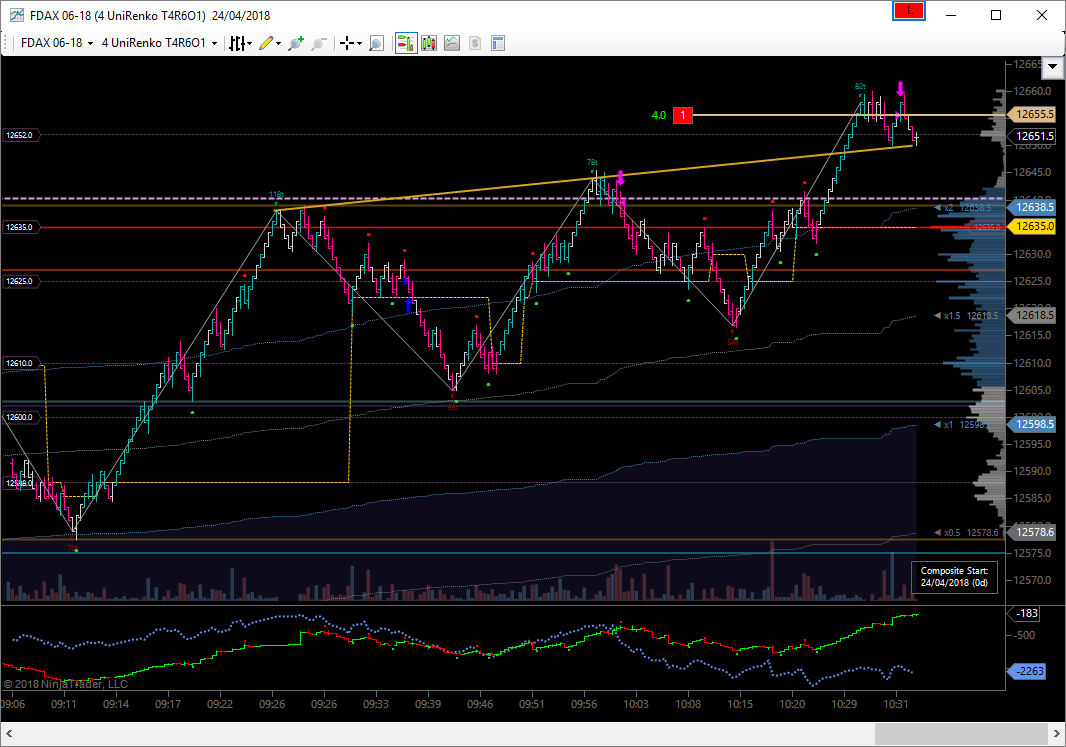Viewport: 1066px width, 747px height.
Task: Click the blue -2263 indicator value marker
Action: click(1025, 671)
